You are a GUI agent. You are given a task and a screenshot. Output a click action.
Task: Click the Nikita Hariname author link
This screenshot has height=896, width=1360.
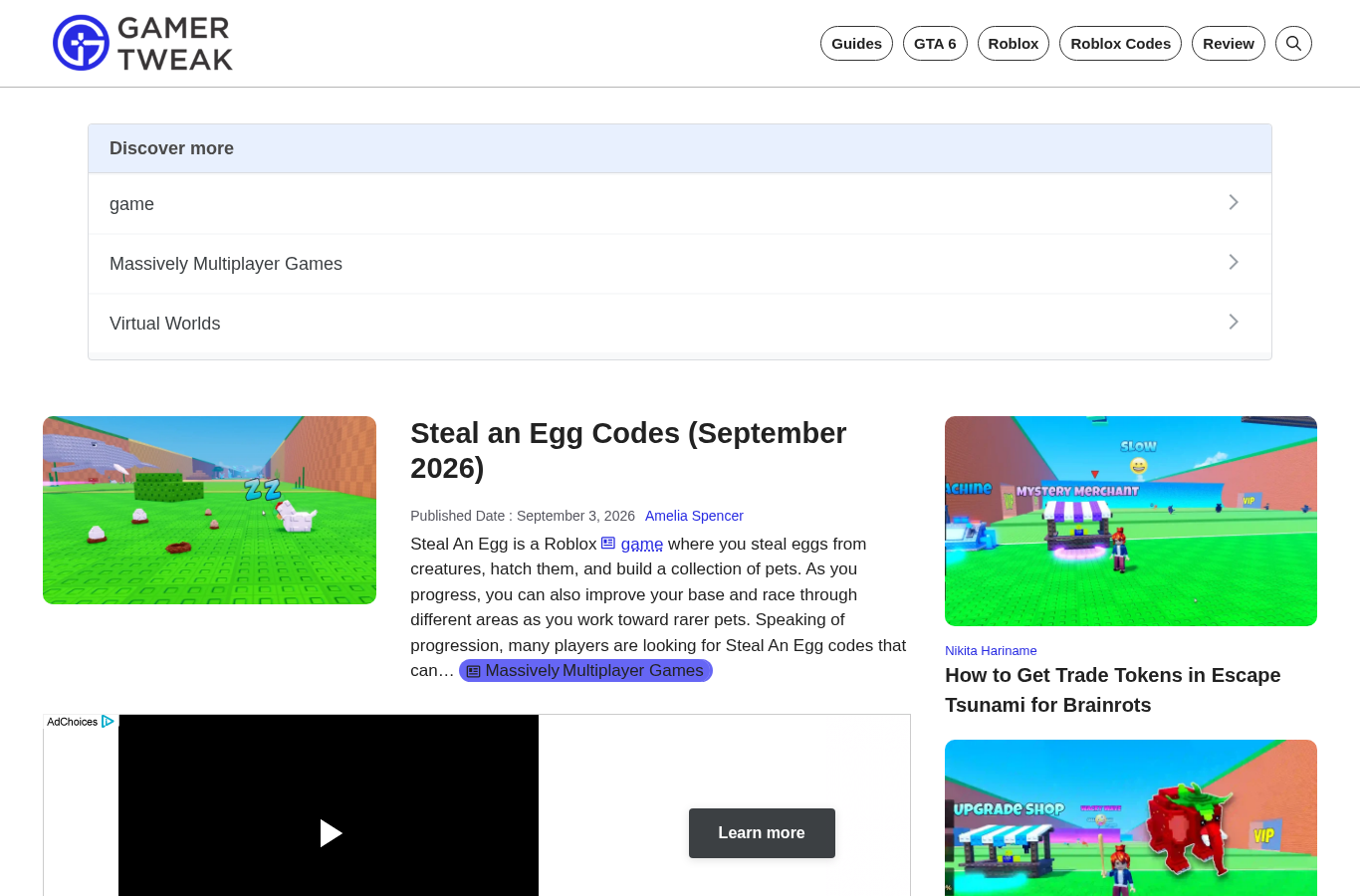(x=991, y=650)
